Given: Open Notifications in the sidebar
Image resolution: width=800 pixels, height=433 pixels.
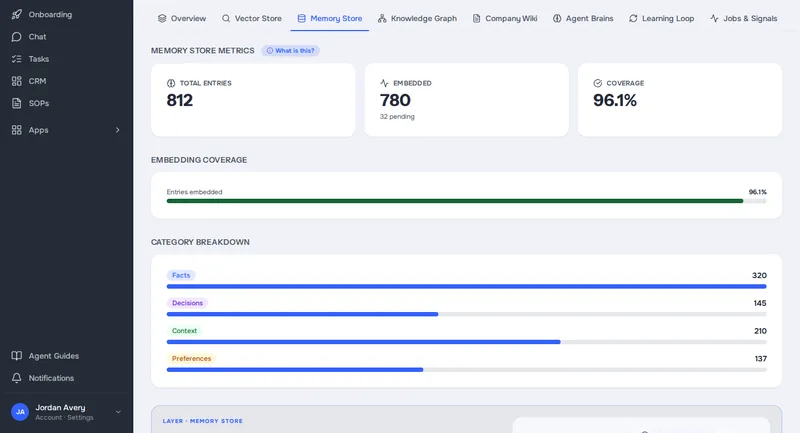Looking at the screenshot, I should click(66, 378).
